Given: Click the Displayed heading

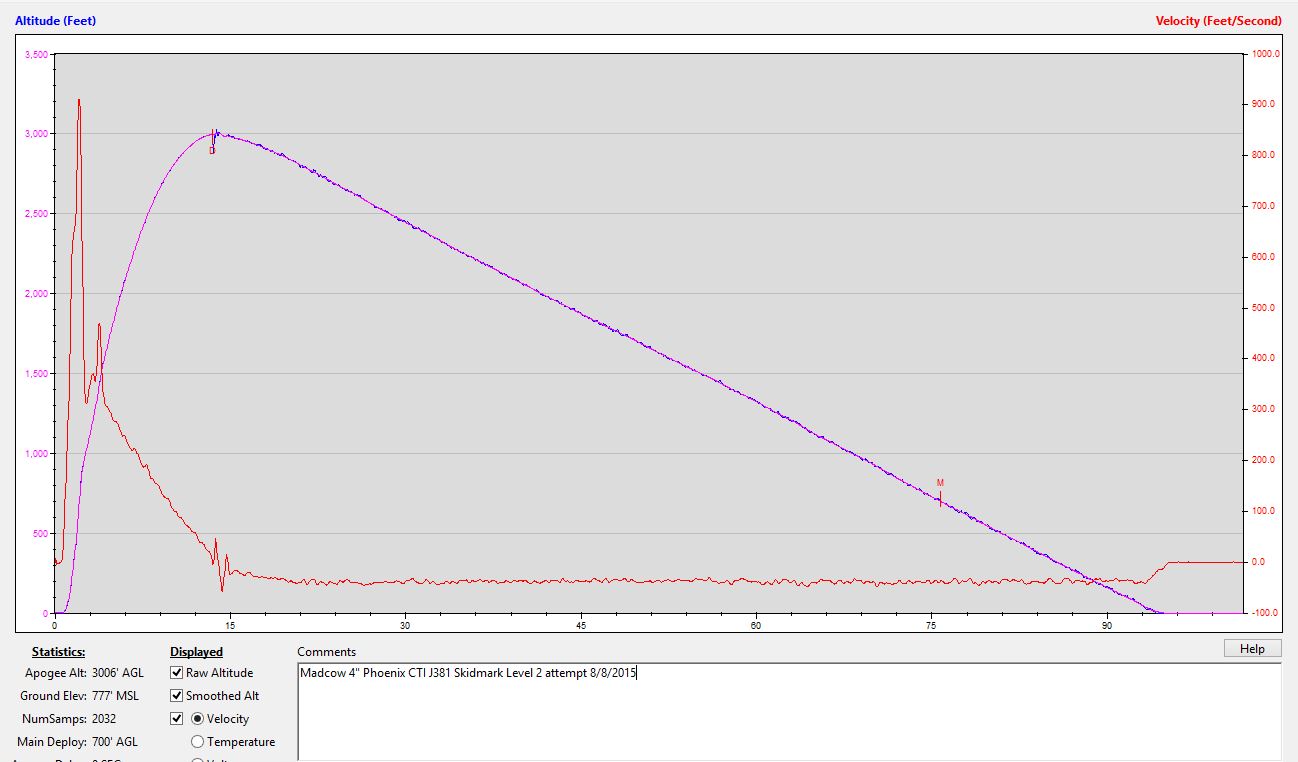Looking at the screenshot, I should point(196,652).
